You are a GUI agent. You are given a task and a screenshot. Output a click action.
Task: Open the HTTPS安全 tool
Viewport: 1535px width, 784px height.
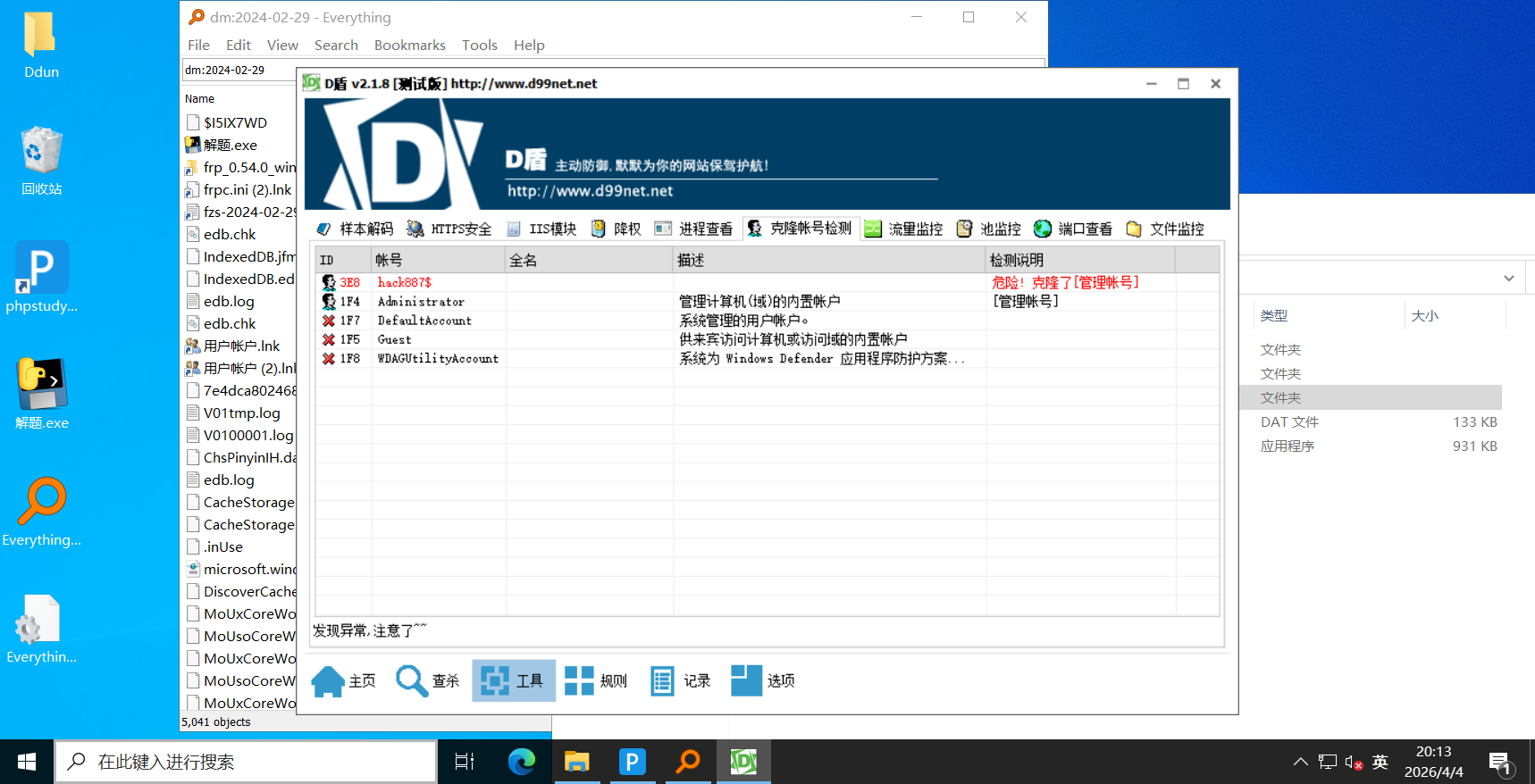(x=449, y=229)
